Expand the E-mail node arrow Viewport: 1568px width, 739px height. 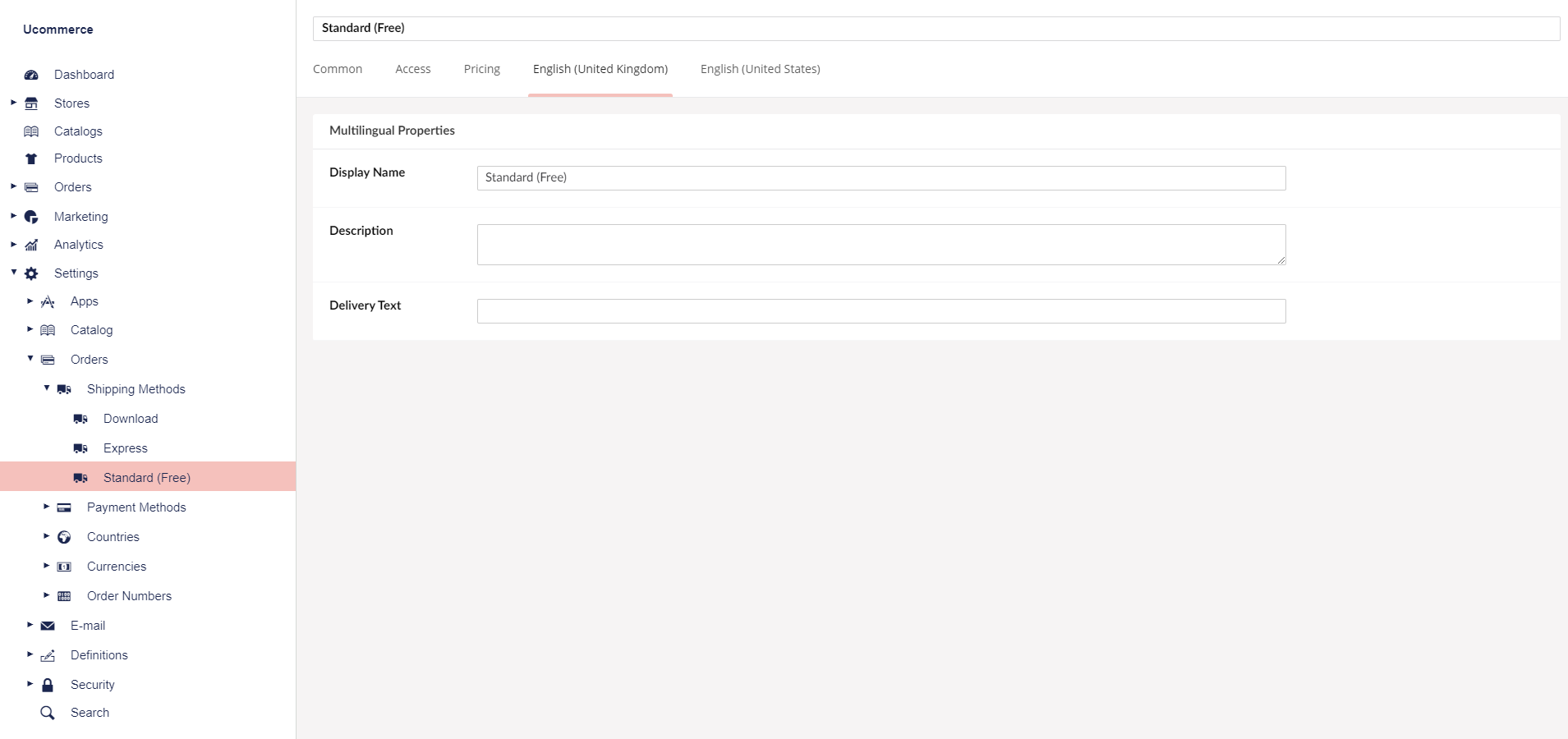30,625
